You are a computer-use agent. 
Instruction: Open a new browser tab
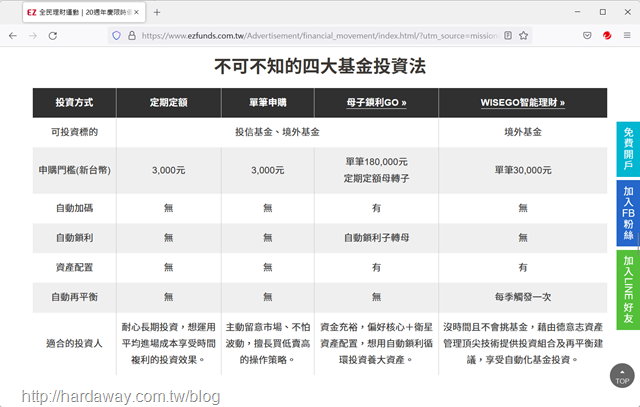[x=157, y=12]
